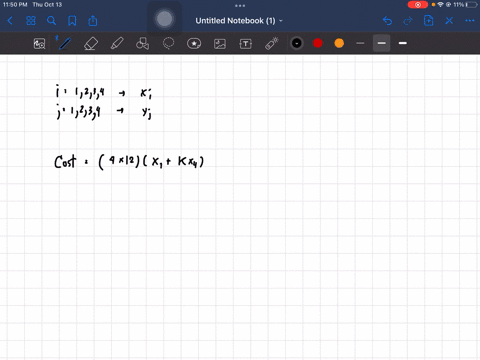Select the medium stroke width

coord(381,43)
